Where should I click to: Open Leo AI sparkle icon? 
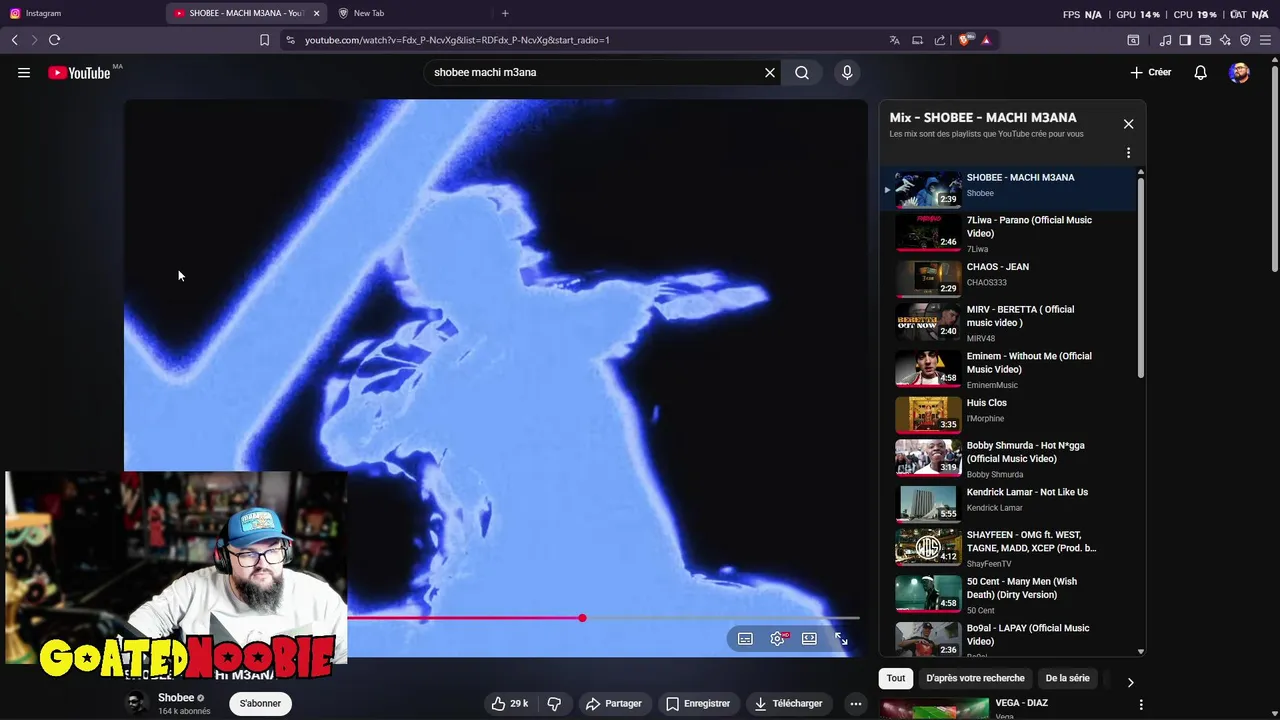click(1225, 40)
